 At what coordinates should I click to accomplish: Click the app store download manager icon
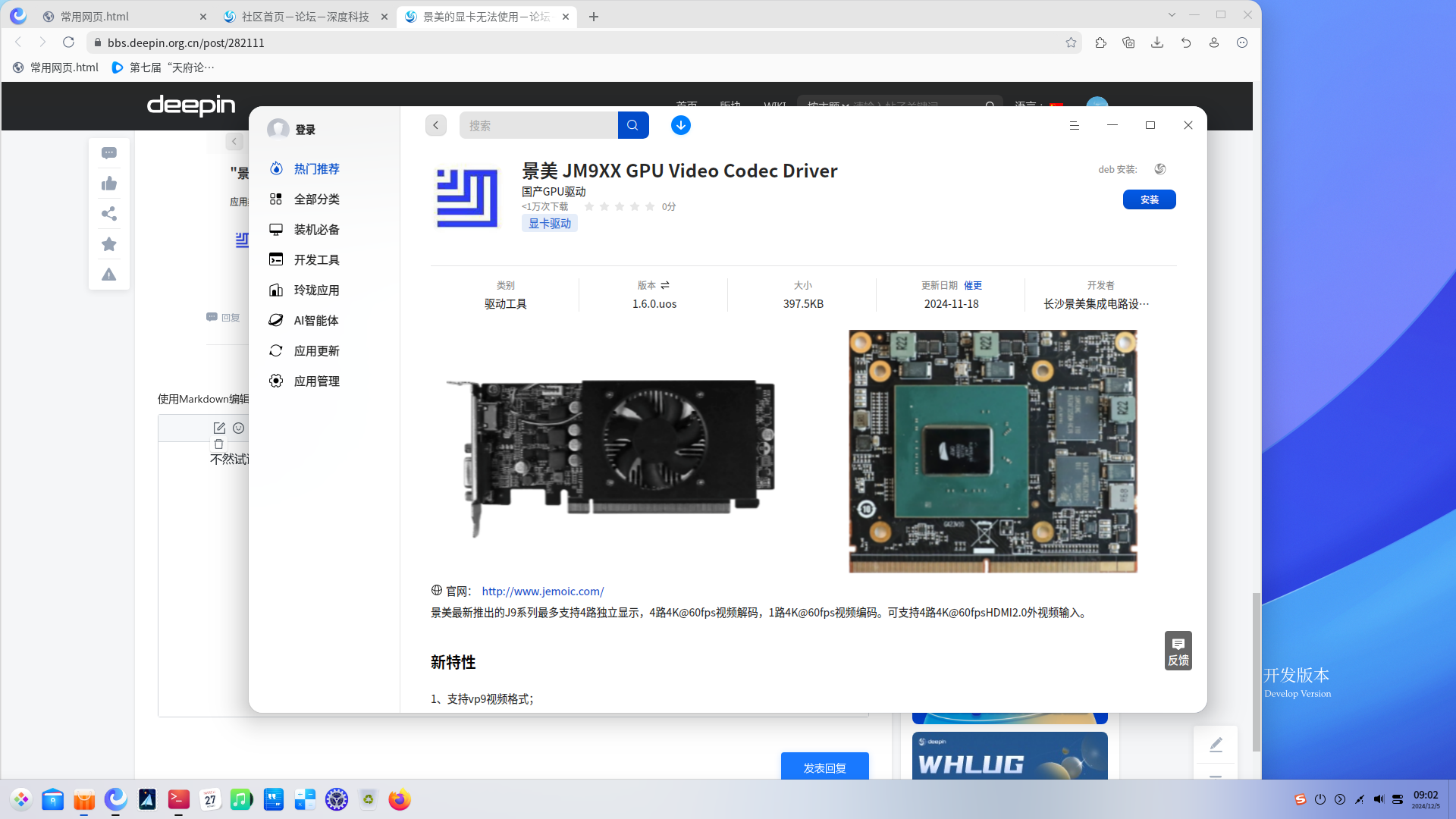680,125
